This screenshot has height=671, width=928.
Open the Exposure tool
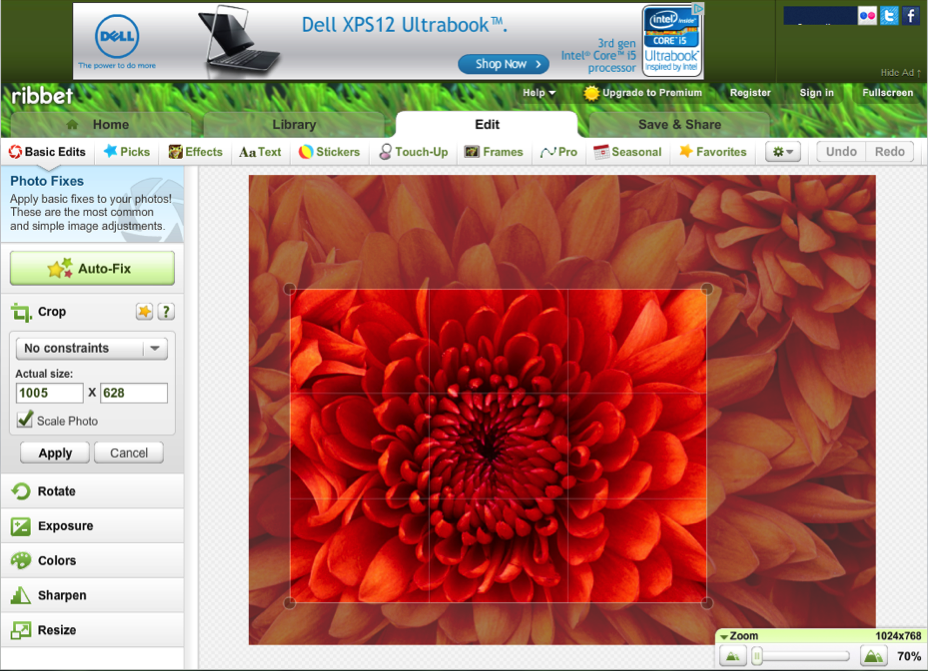tap(65, 526)
